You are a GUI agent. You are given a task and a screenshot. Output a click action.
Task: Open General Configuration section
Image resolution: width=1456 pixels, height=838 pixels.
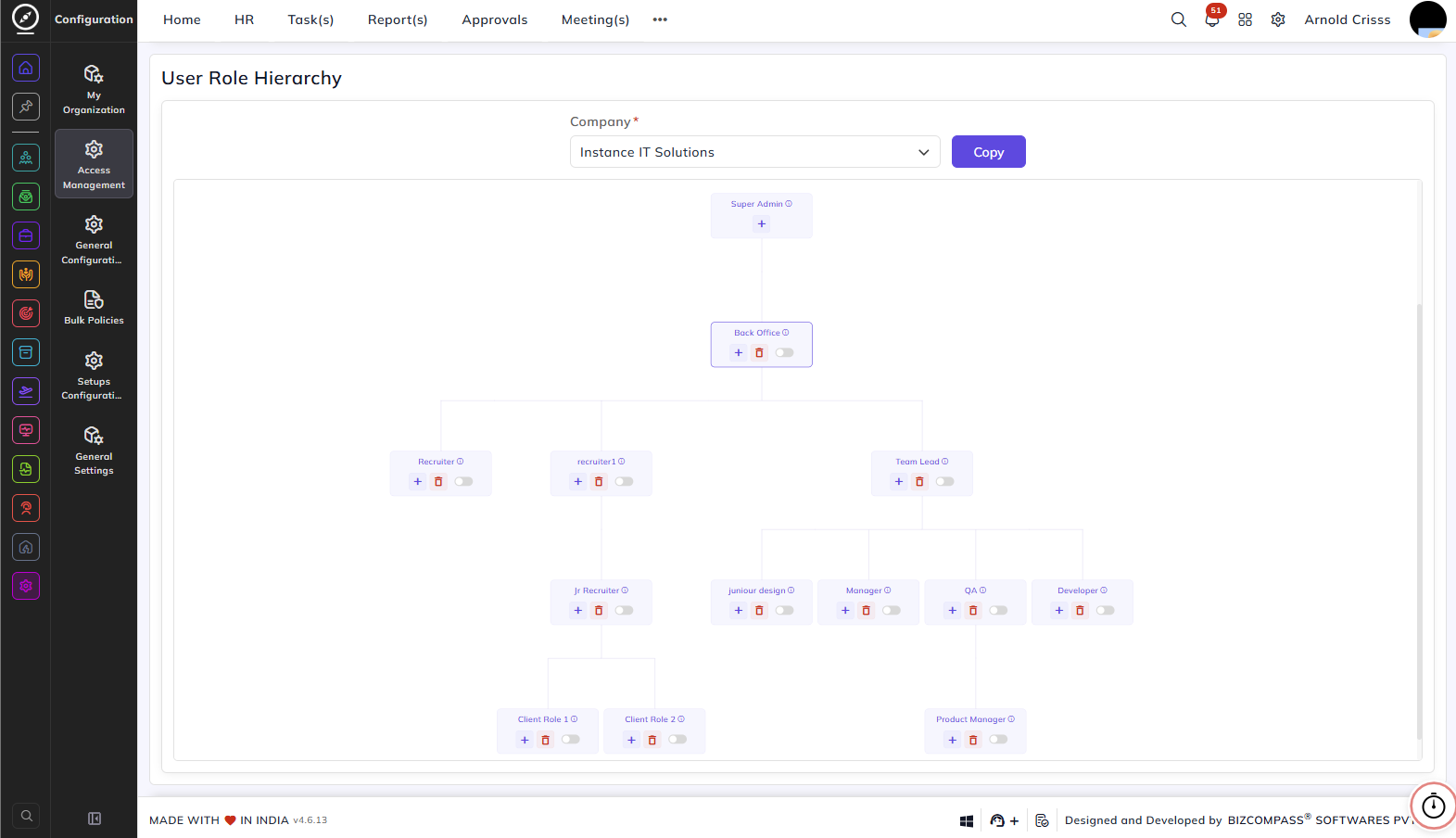tap(94, 239)
